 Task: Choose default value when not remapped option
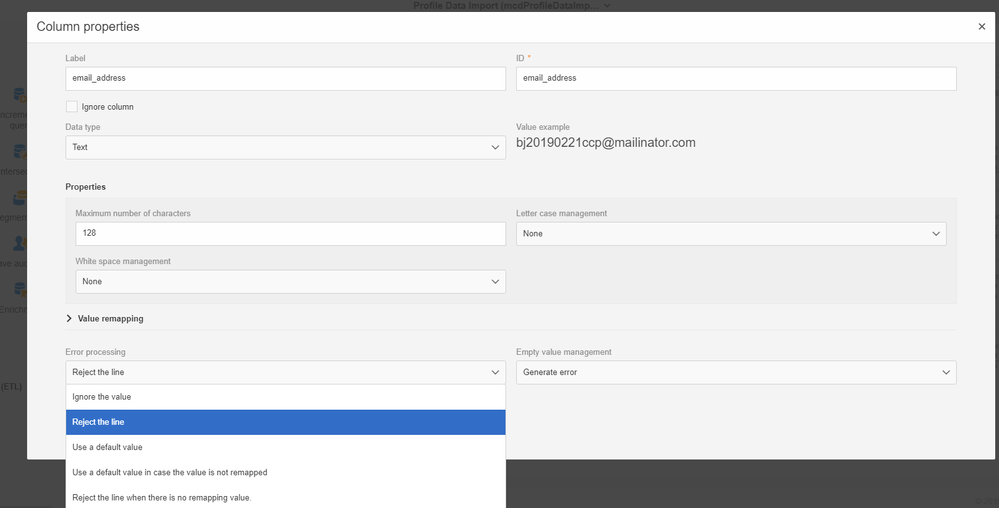coord(285,472)
